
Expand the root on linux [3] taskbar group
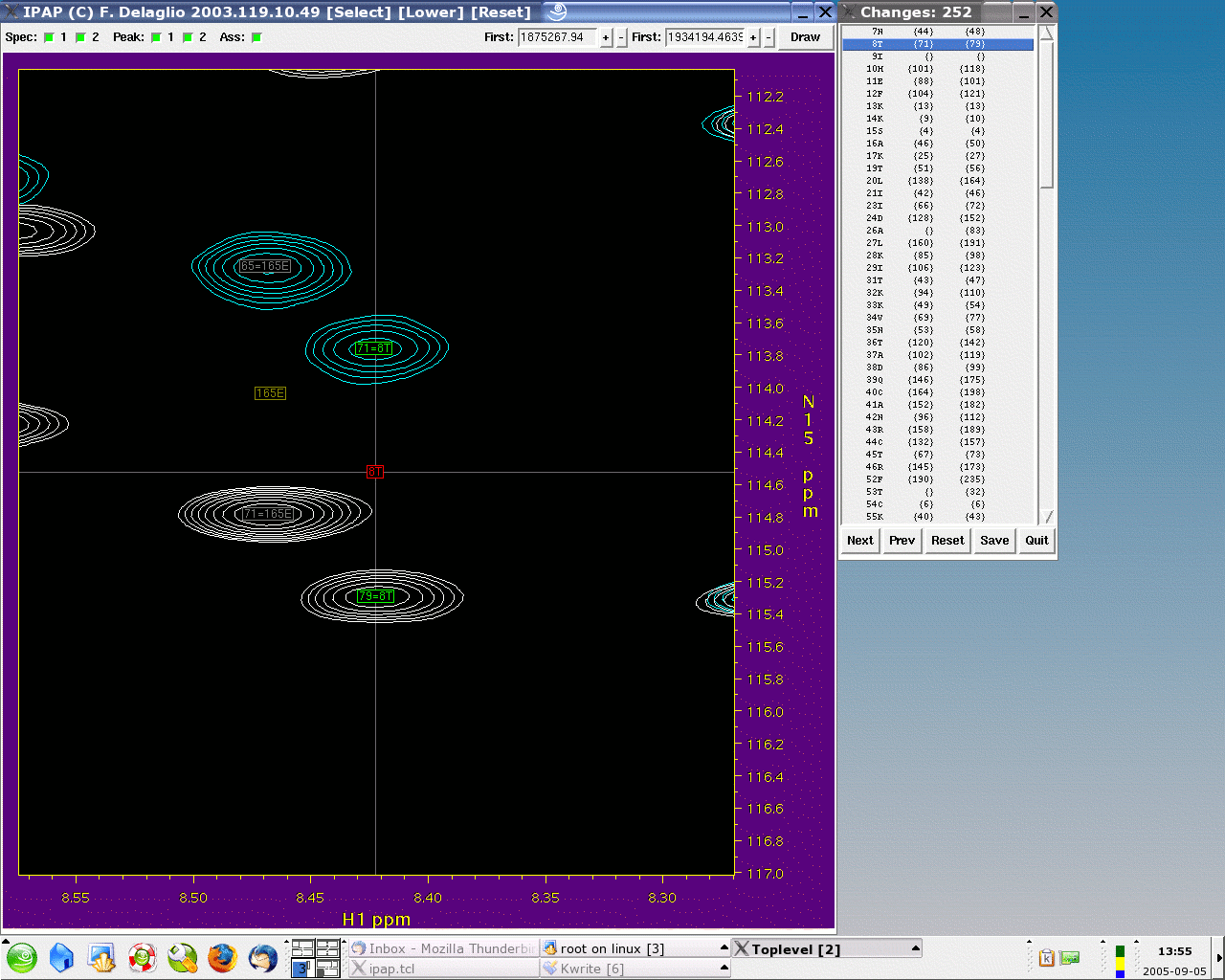click(724, 948)
